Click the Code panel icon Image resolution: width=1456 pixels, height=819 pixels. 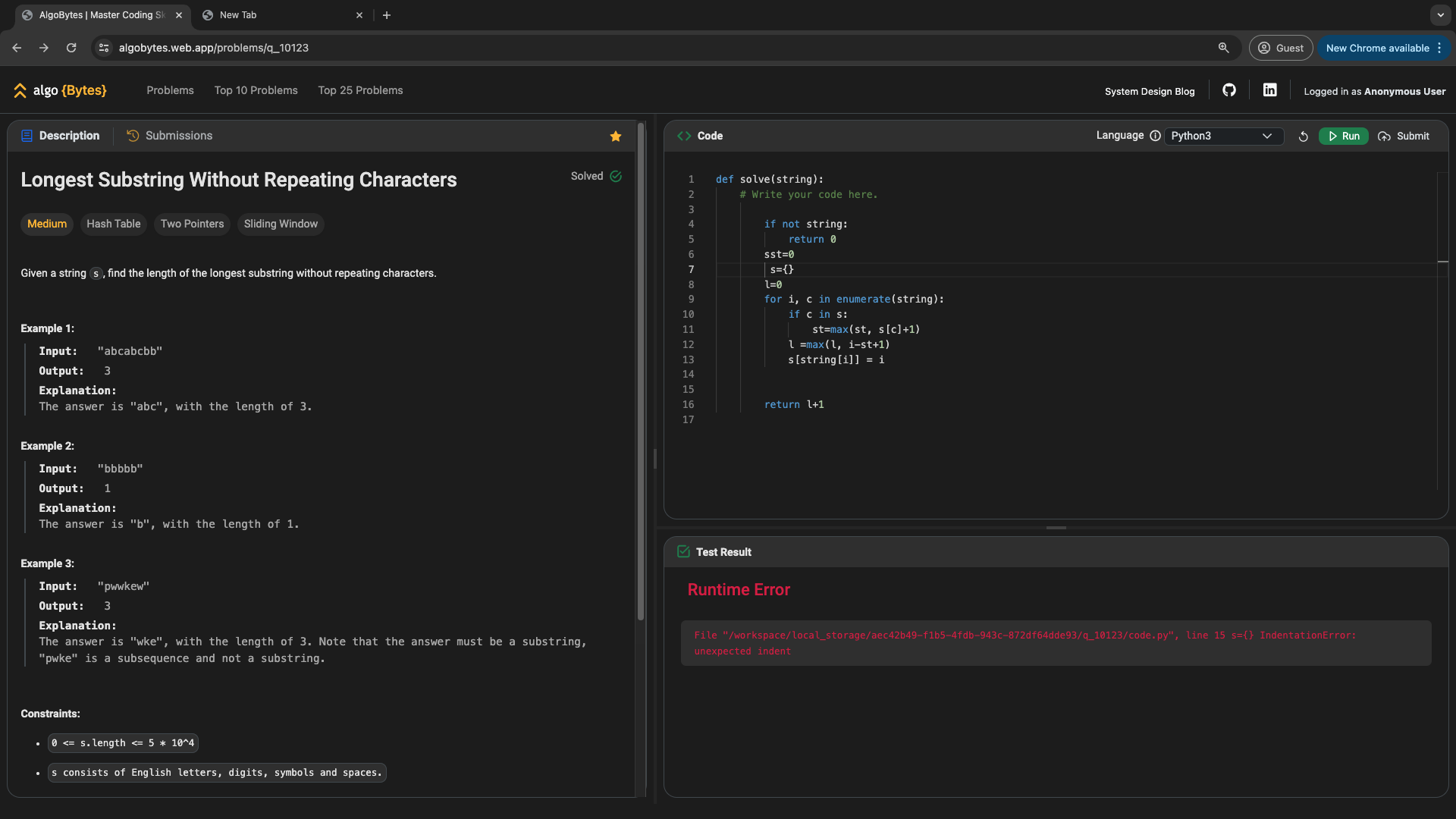(x=684, y=136)
